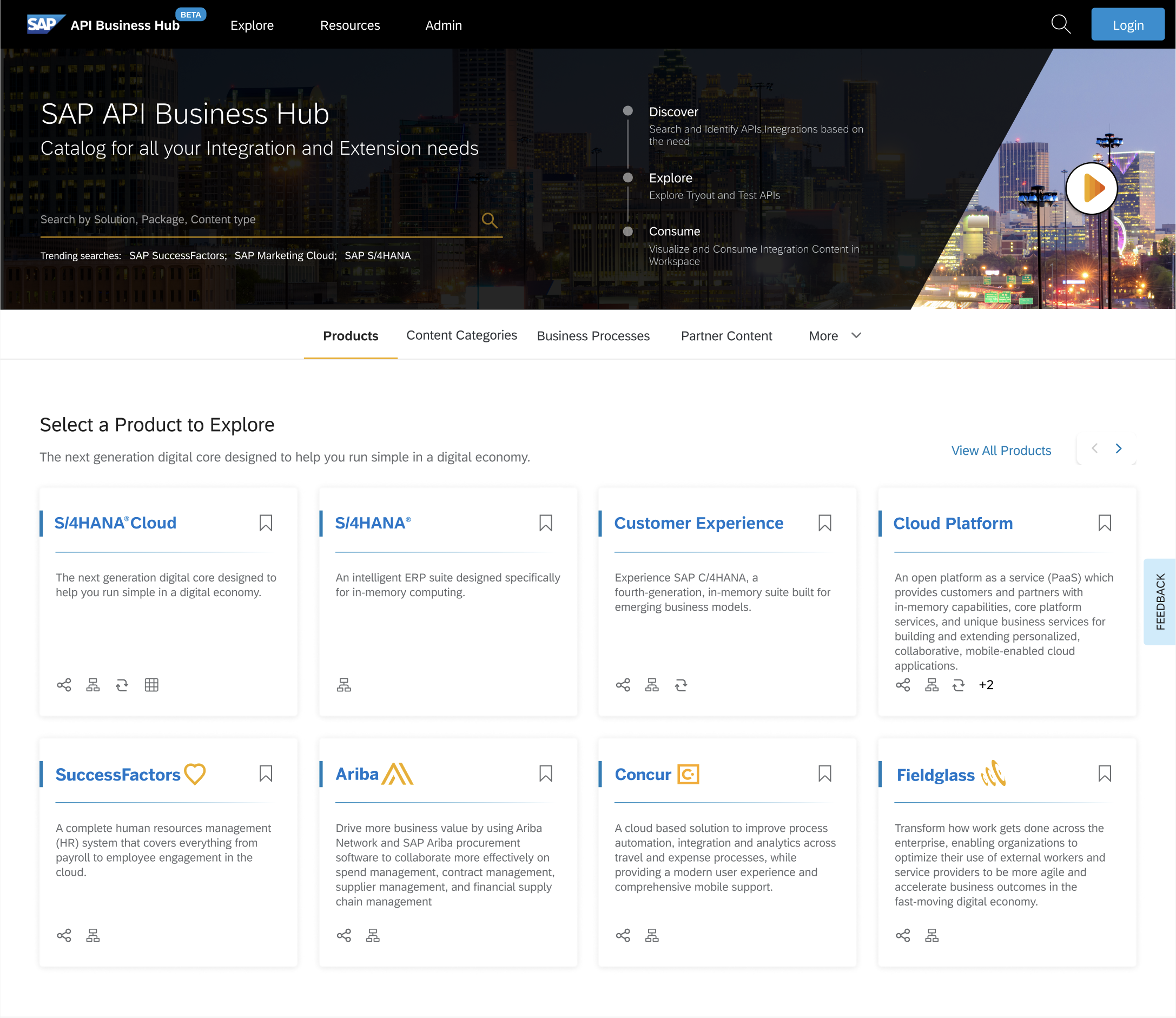Viewport: 1176px width, 1018px height.
Task: Play the intro video
Action: point(1092,188)
